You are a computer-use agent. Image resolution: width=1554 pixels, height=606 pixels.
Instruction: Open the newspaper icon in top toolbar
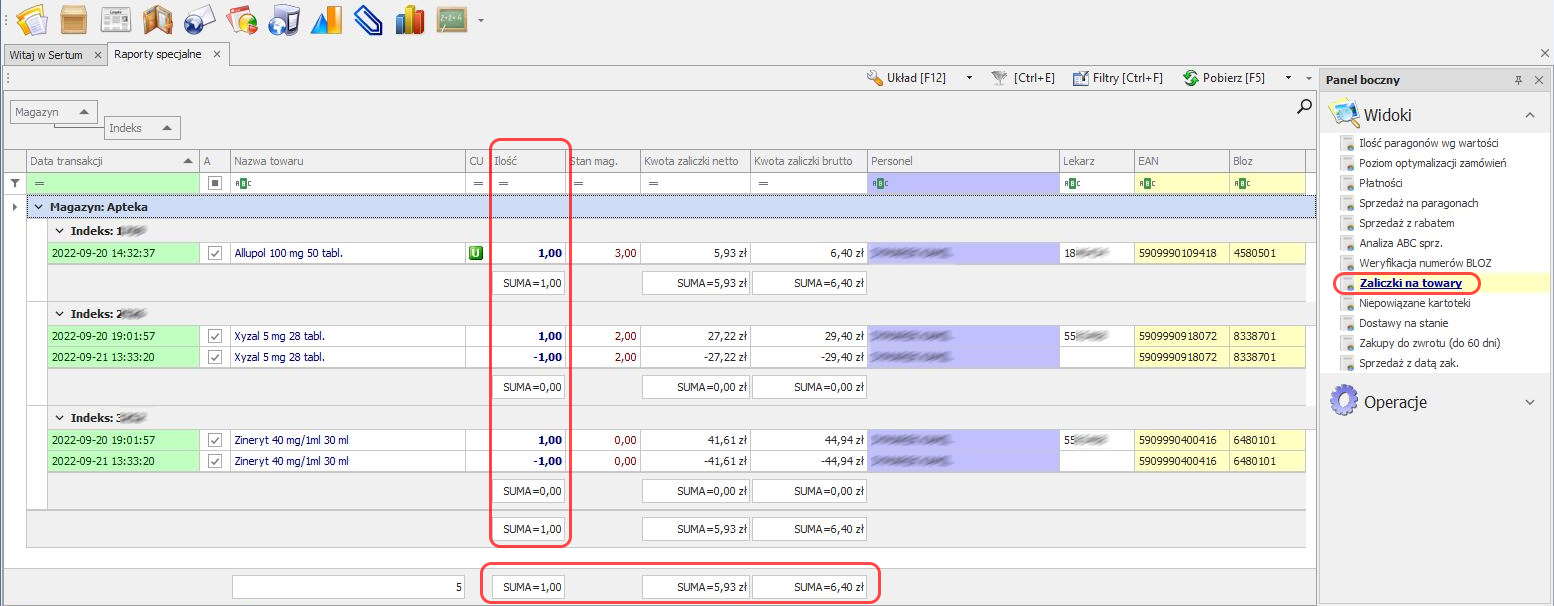tap(116, 19)
